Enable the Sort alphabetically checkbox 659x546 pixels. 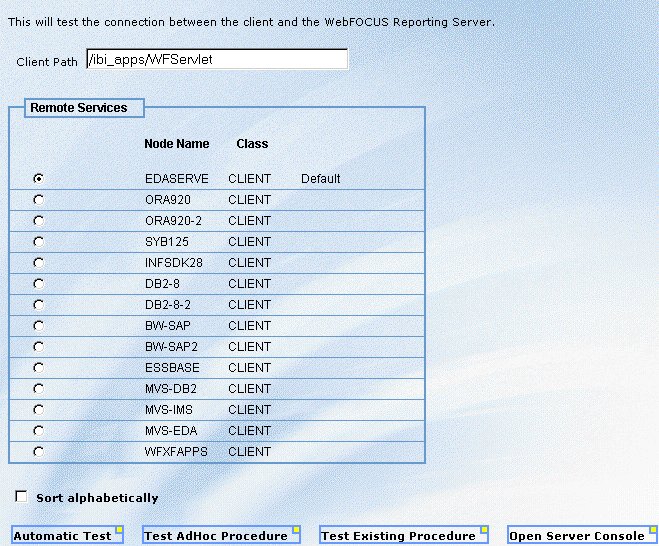[x=21, y=496]
